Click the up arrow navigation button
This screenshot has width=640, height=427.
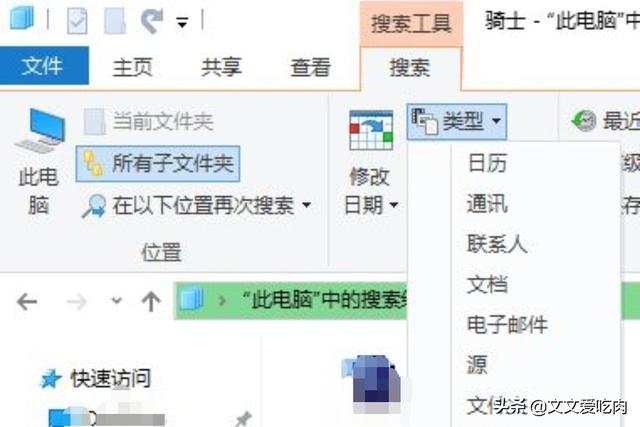[x=151, y=301]
